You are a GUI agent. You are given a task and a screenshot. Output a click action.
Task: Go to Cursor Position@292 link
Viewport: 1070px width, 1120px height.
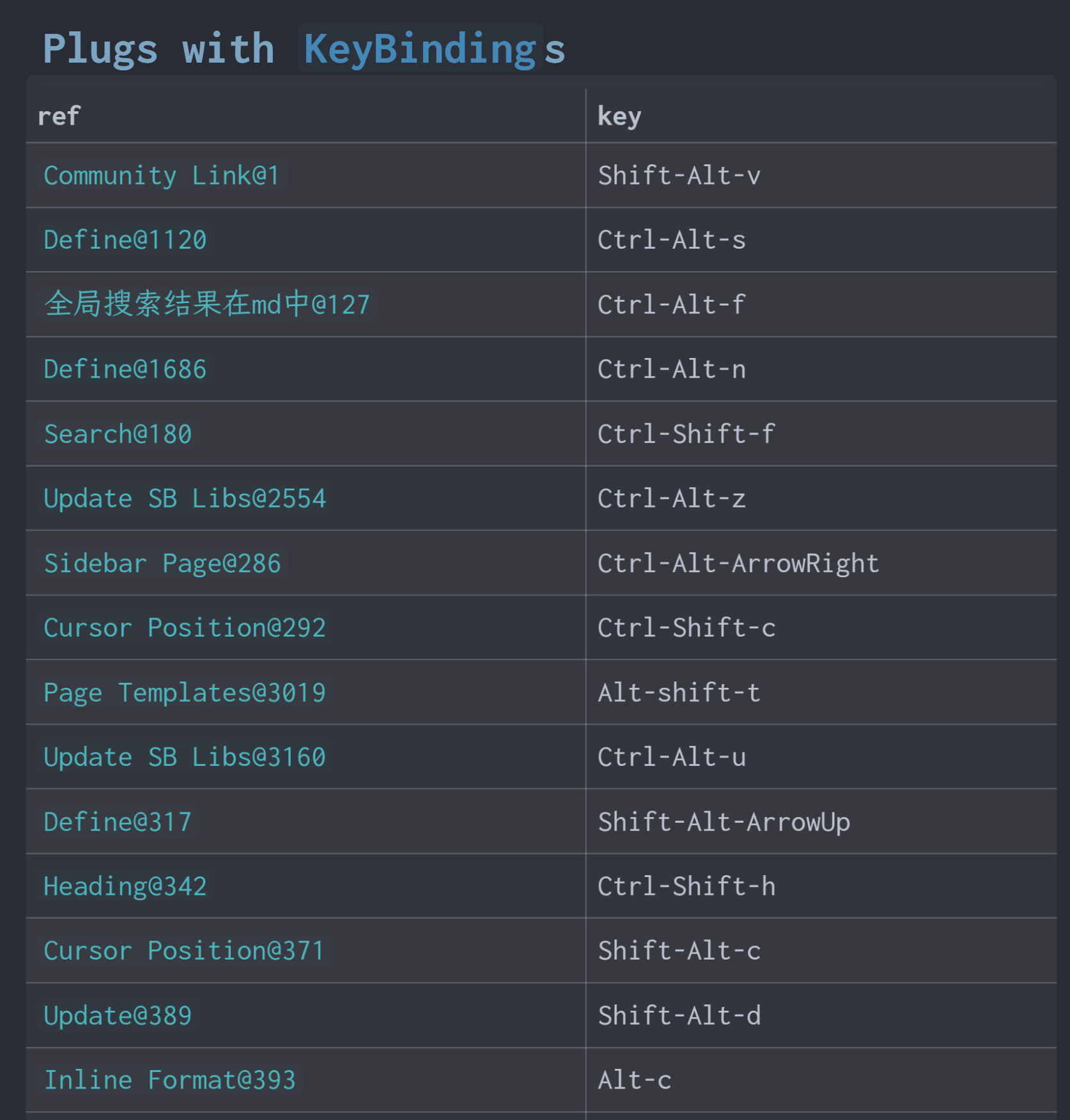185,628
